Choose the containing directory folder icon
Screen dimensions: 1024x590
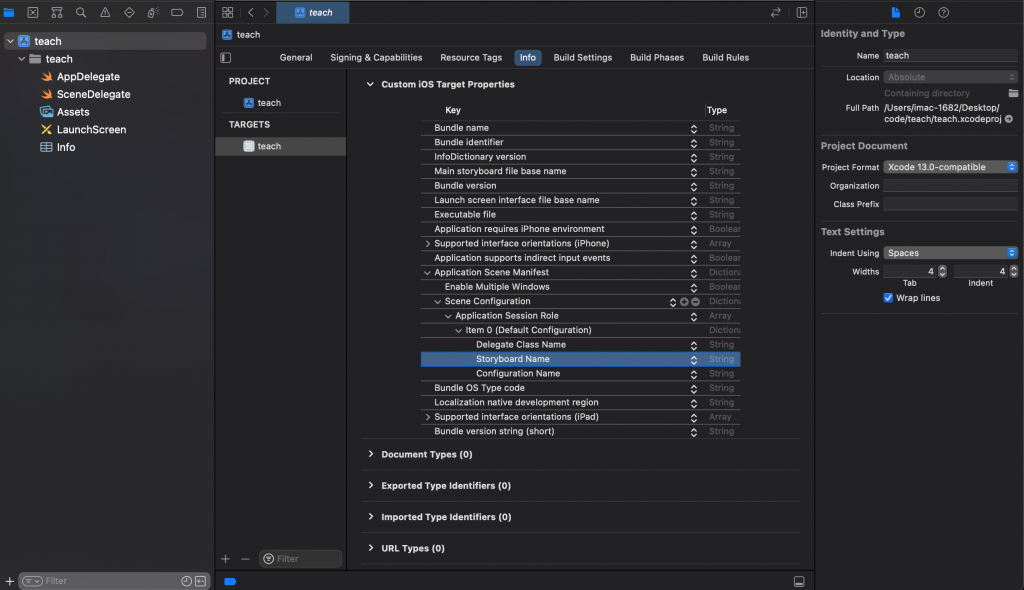[x=1013, y=93]
